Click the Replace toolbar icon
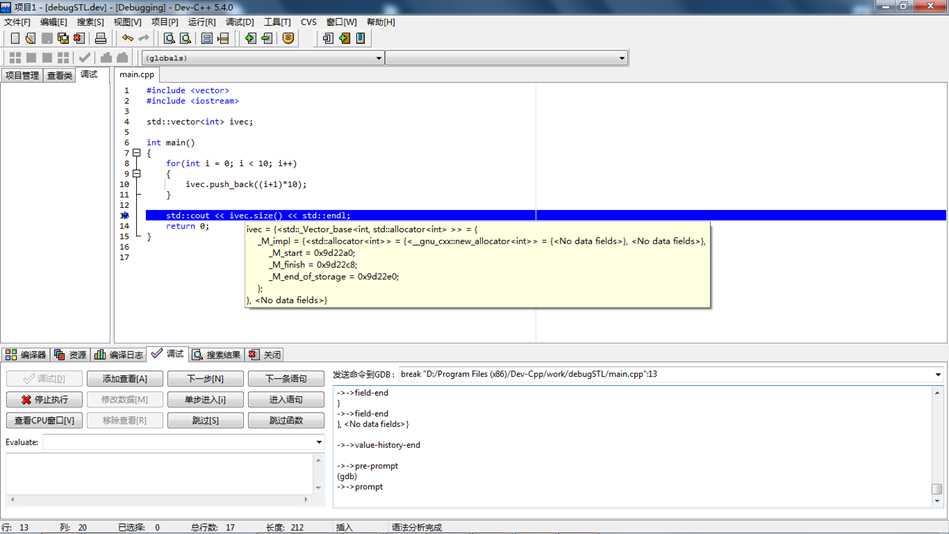Viewport: 949px width, 534px height. (185, 38)
